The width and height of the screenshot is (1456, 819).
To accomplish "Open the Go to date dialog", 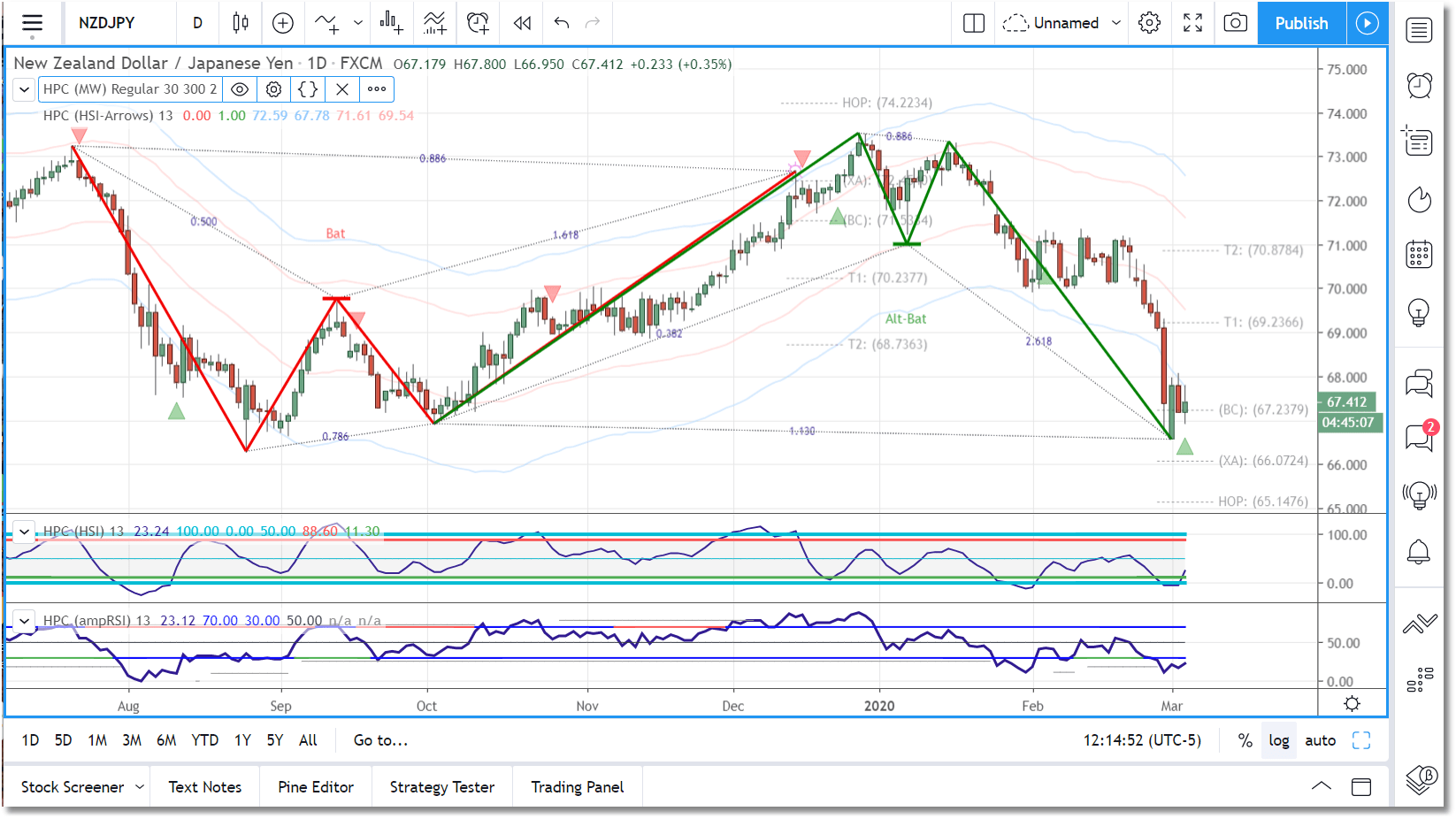I will tap(380, 741).
